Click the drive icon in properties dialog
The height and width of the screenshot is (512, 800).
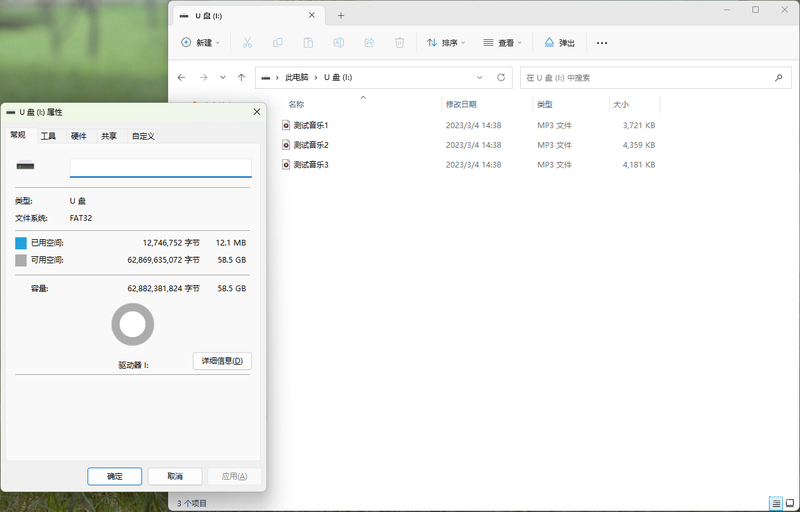click(x=26, y=166)
